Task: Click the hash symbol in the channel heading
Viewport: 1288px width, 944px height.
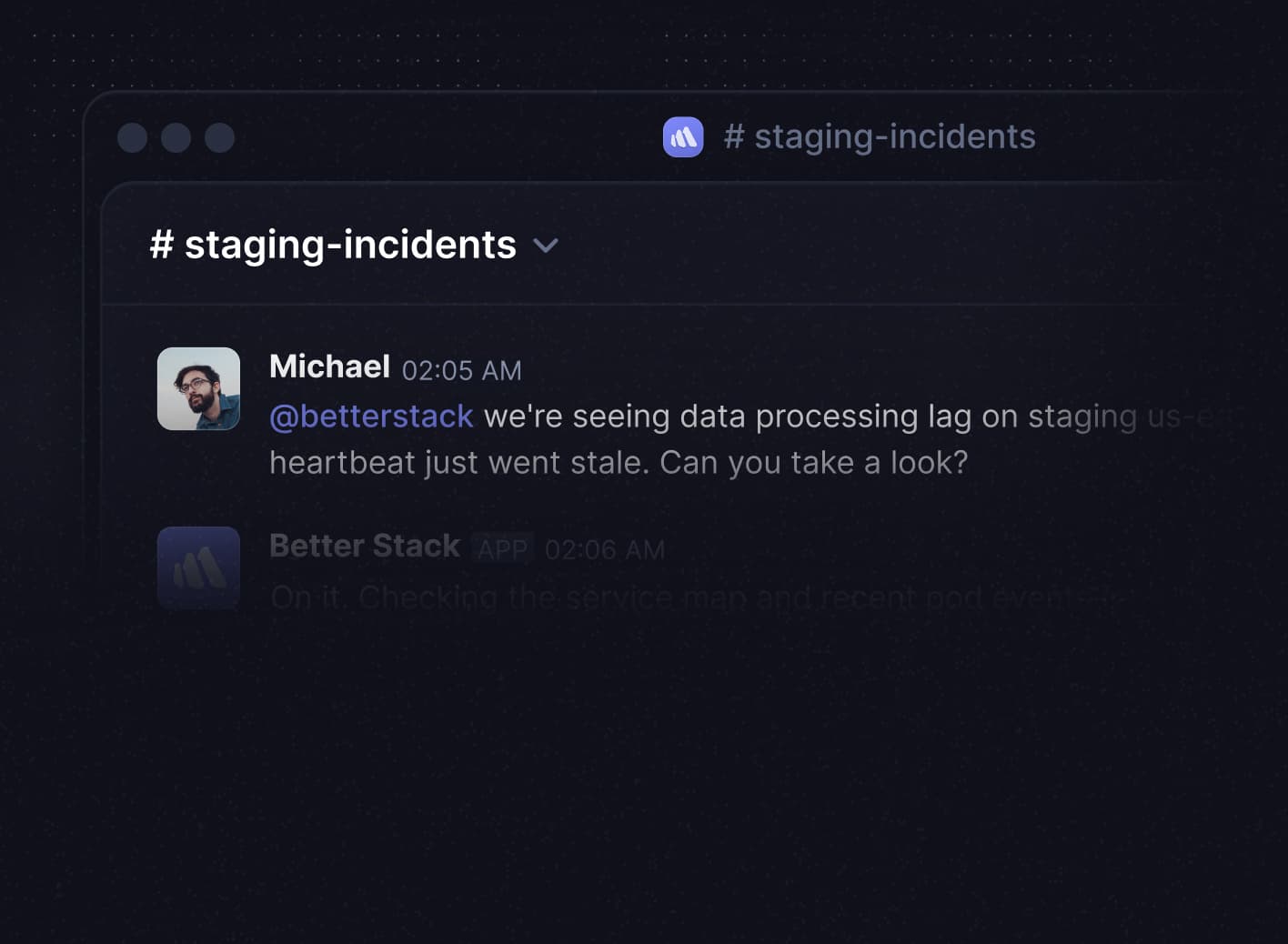Action: click(x=161, y=246)
